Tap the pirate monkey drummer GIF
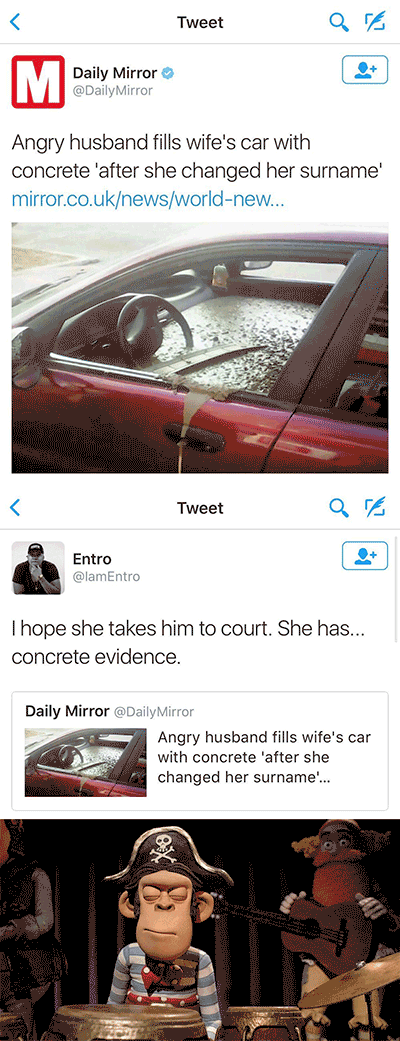This screenshot has width=400, height=1041. tap(200, 929)
